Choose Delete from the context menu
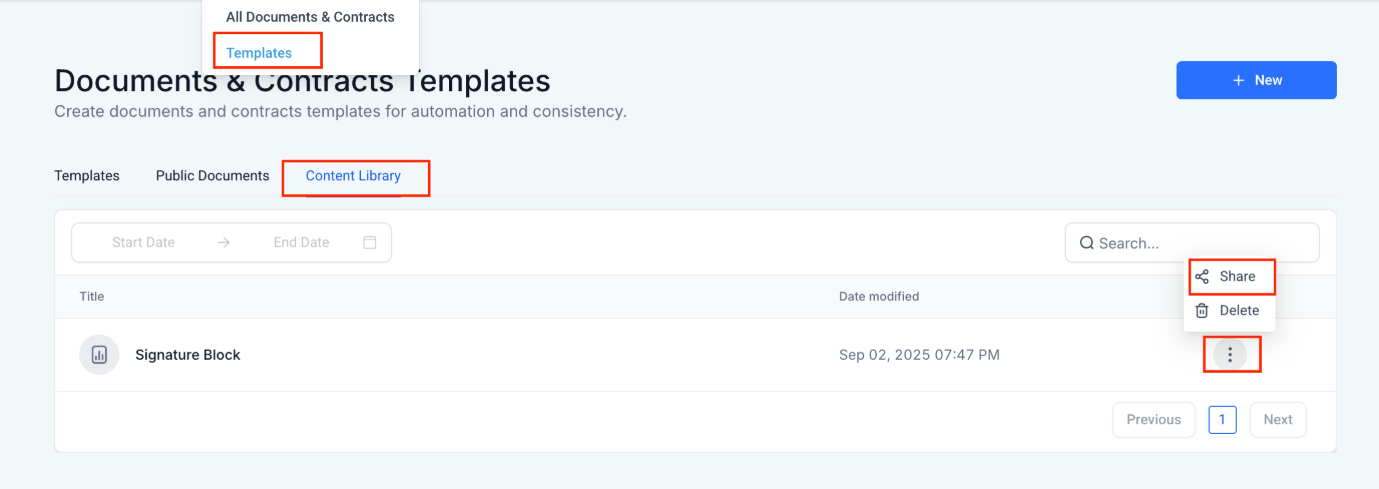 1239,311
